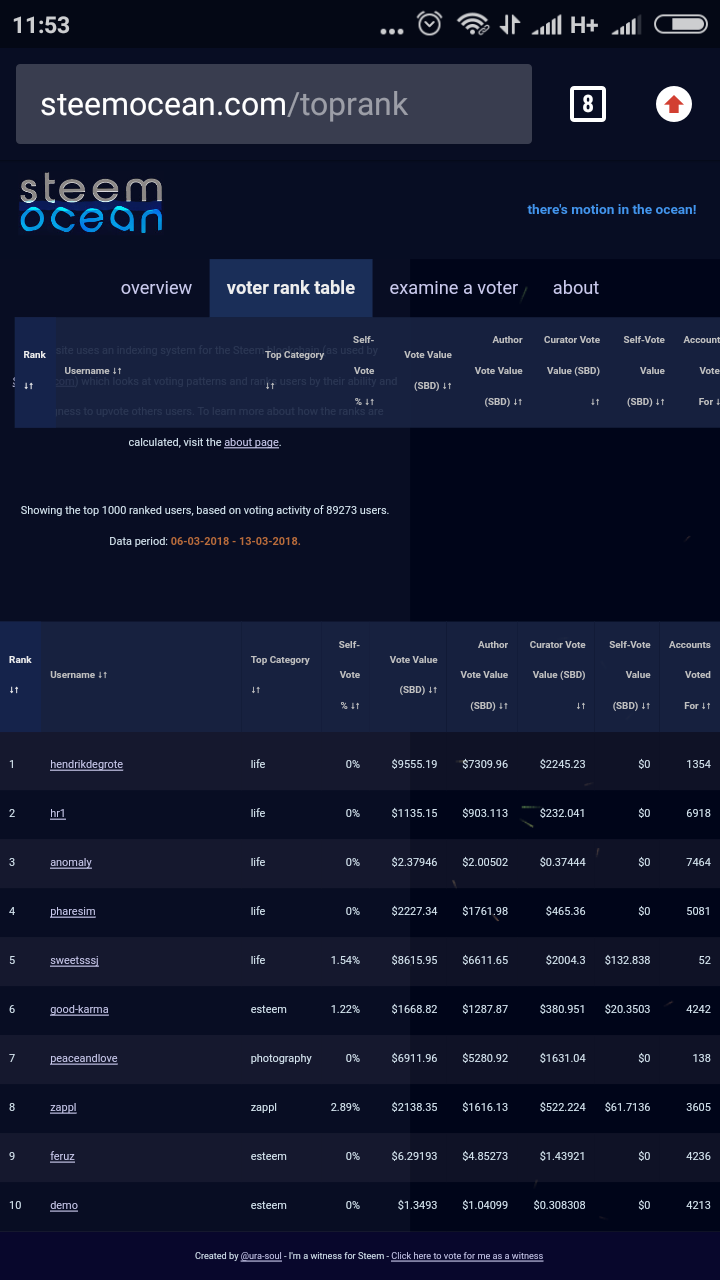Open user pharesim link
The image size is (720, 1280).
(73, 911)
